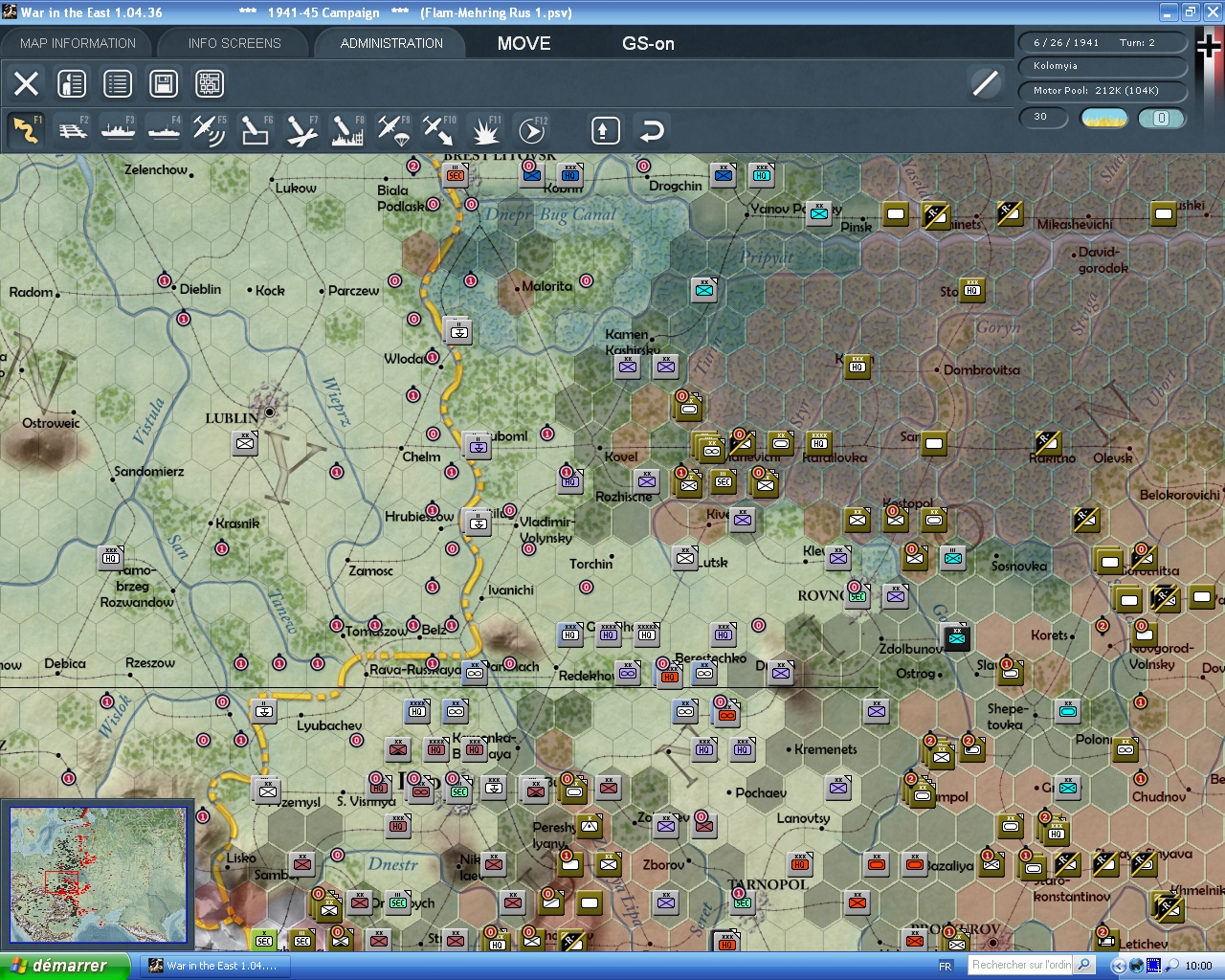This screenshot has width=1225, height=980.
Task: Select the F9 air transport mode icon
Action: [x=393, y=130]
